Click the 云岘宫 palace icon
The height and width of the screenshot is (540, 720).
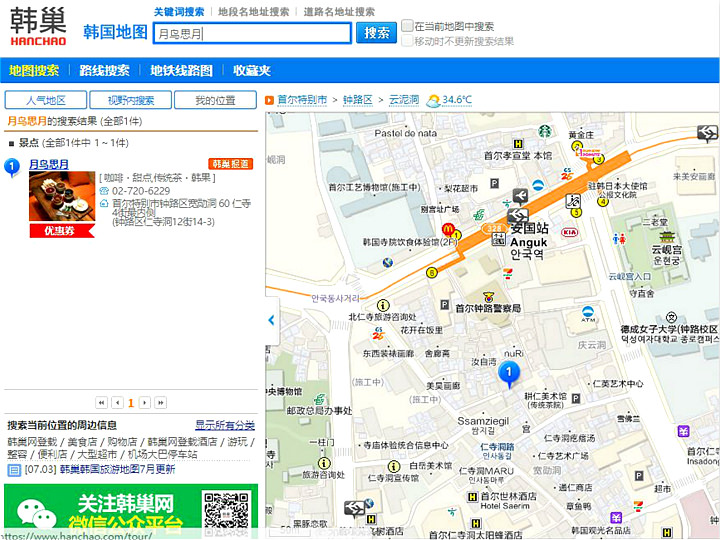pos(667,237)
